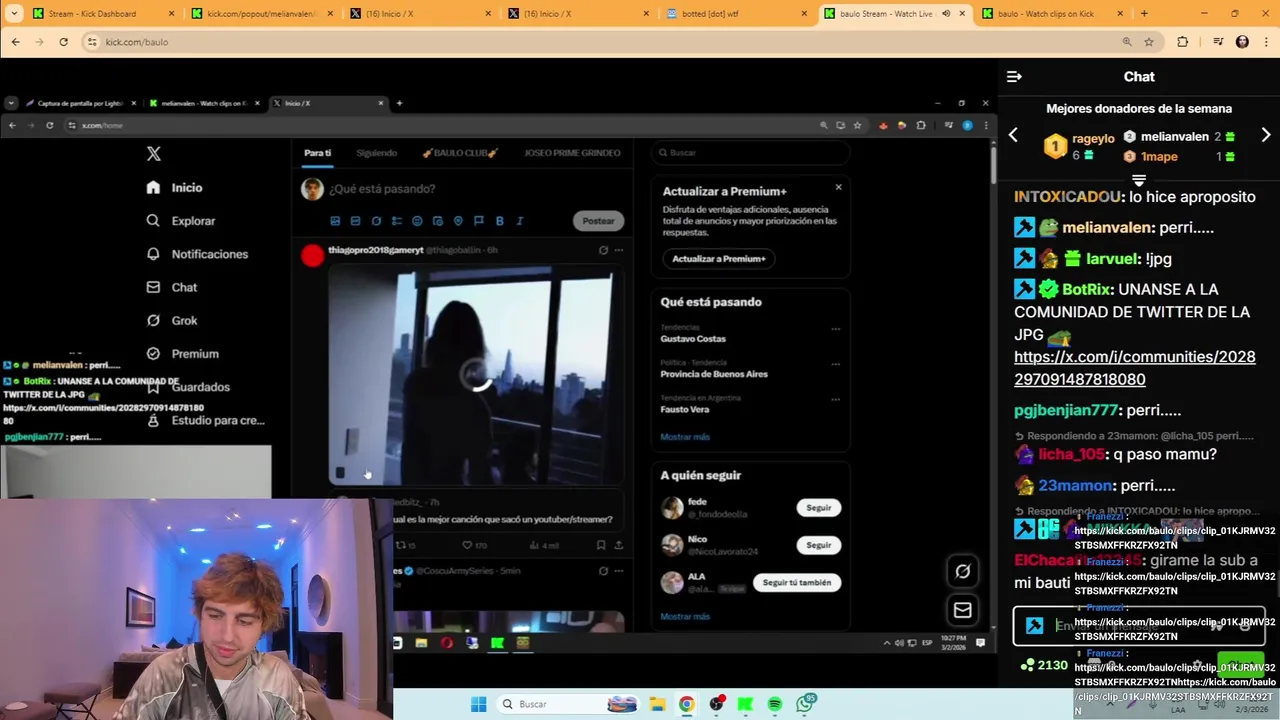Image resolution: width=1280 pixels, height=720 pixels.
Task: Open more options for Fausto Vera trend
Action: point(836,399)
